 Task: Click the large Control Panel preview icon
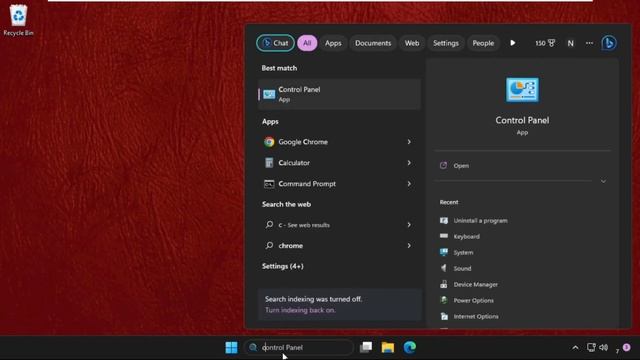(522, 89)
